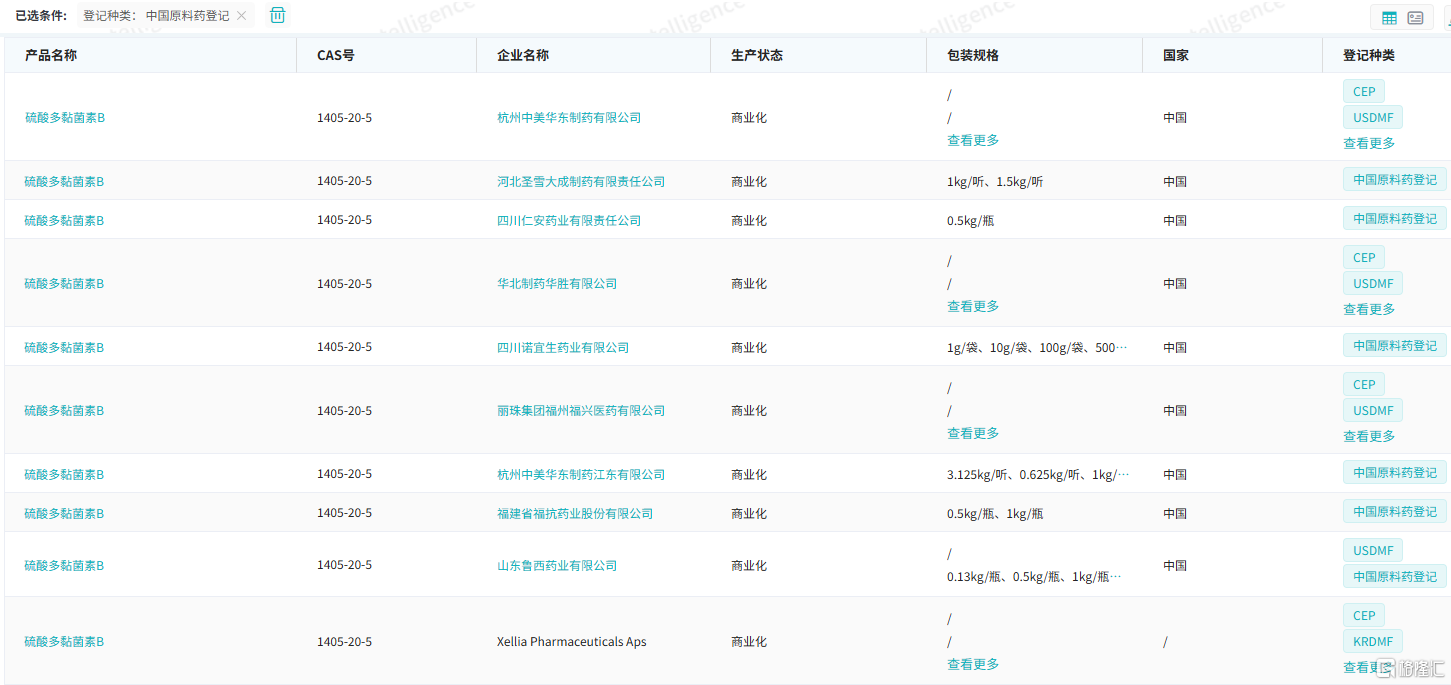Image resolution: width=1451 pixels, height=685 pixels.
Task: Click USDMF tag in 杭州中美华东制药有限公司 row
Action: (x=1373, y=117)
